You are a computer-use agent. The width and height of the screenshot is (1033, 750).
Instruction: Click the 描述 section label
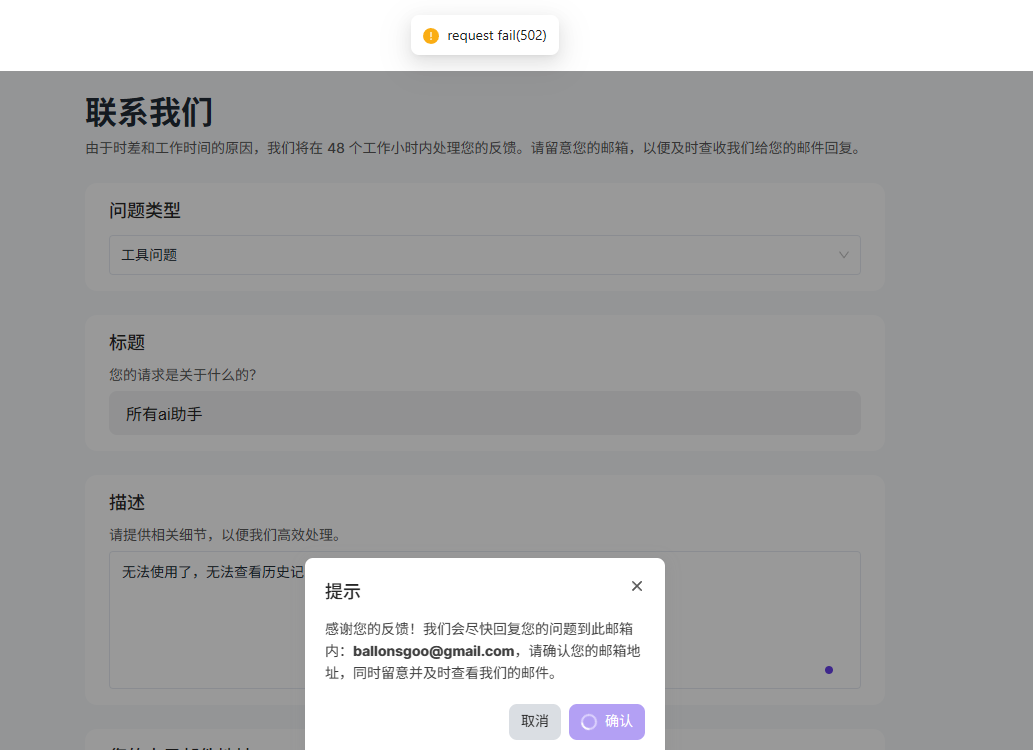[127, 502]
